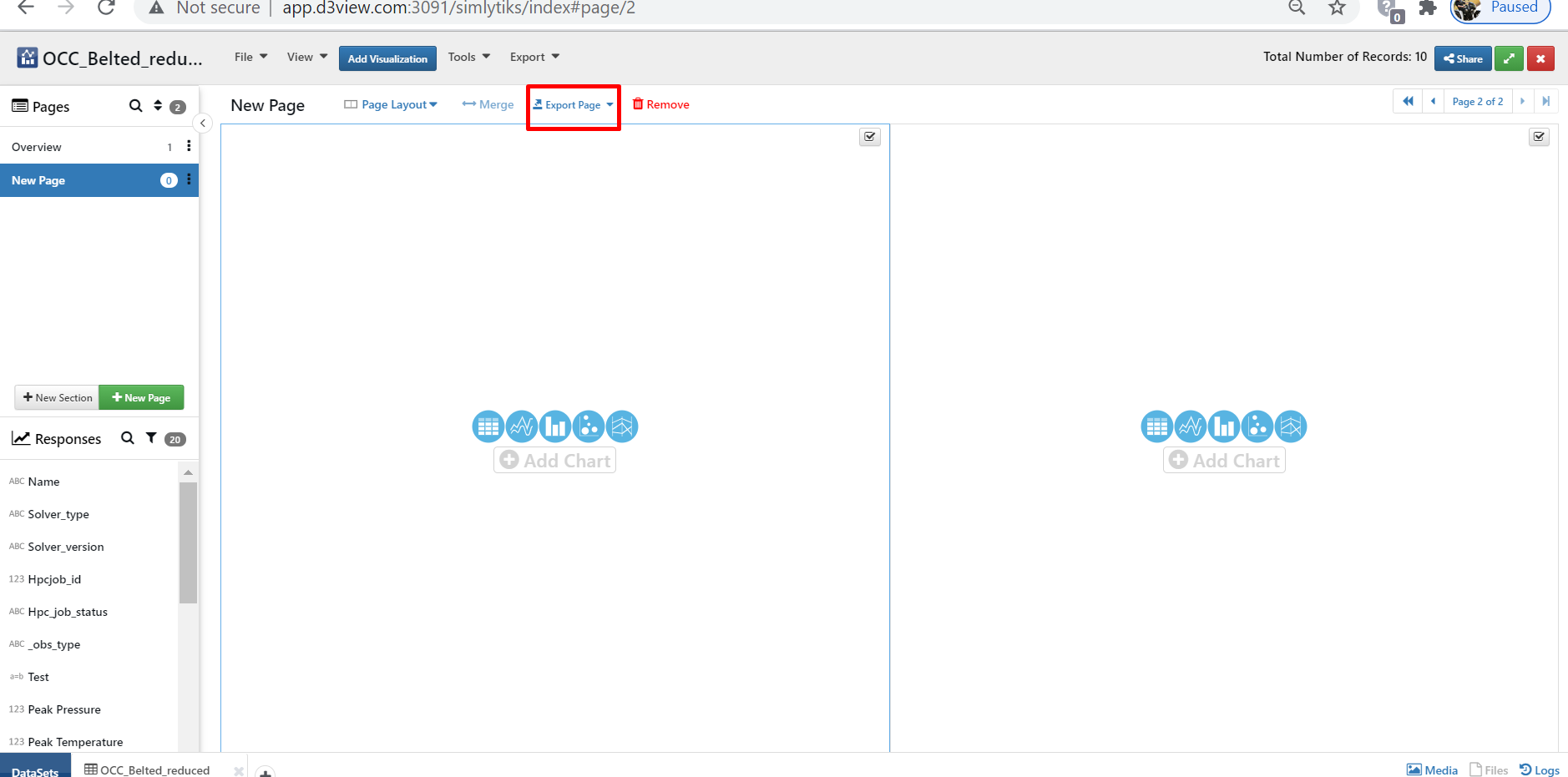Click the Add Visualization button
The image size is (1568, 777).
tap(387, 58)
